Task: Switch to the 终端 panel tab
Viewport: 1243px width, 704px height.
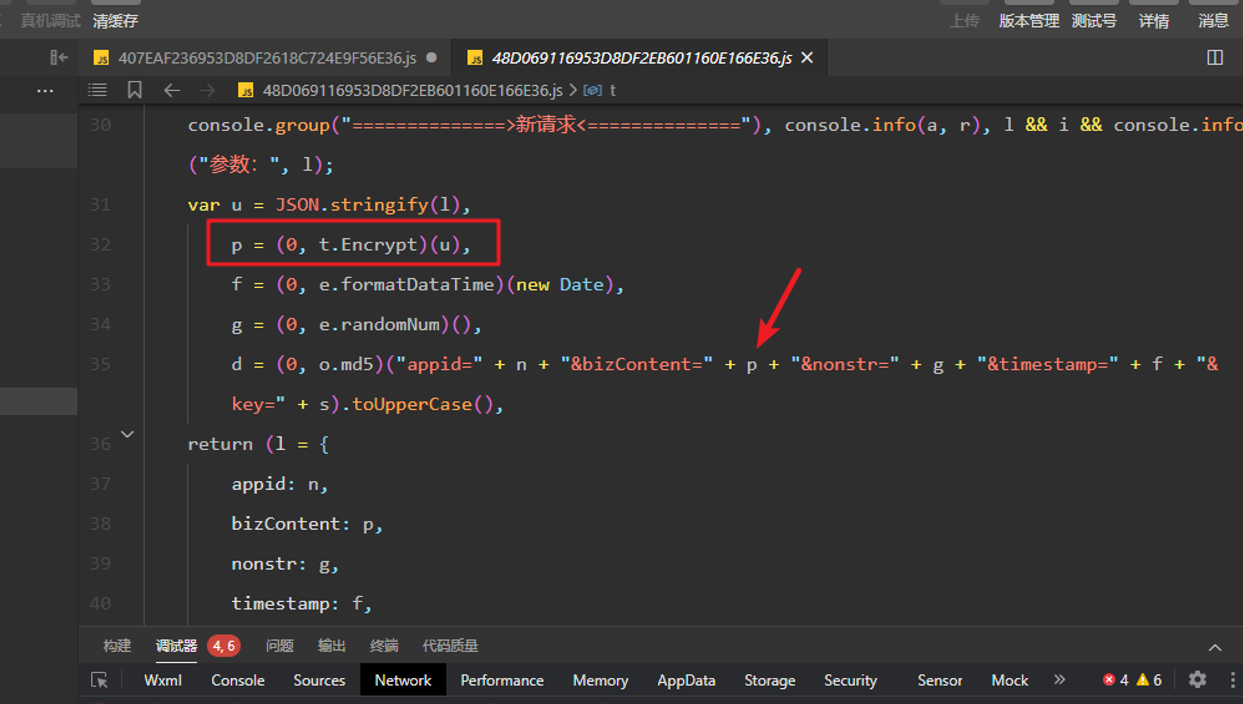Action: (x=384, y=646)
